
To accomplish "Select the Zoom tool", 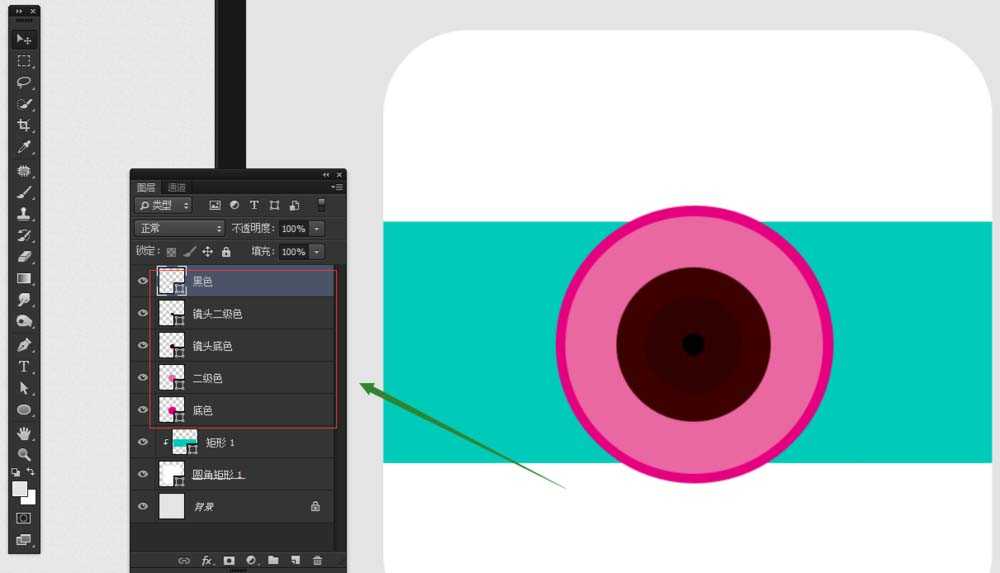I will 24,454.
